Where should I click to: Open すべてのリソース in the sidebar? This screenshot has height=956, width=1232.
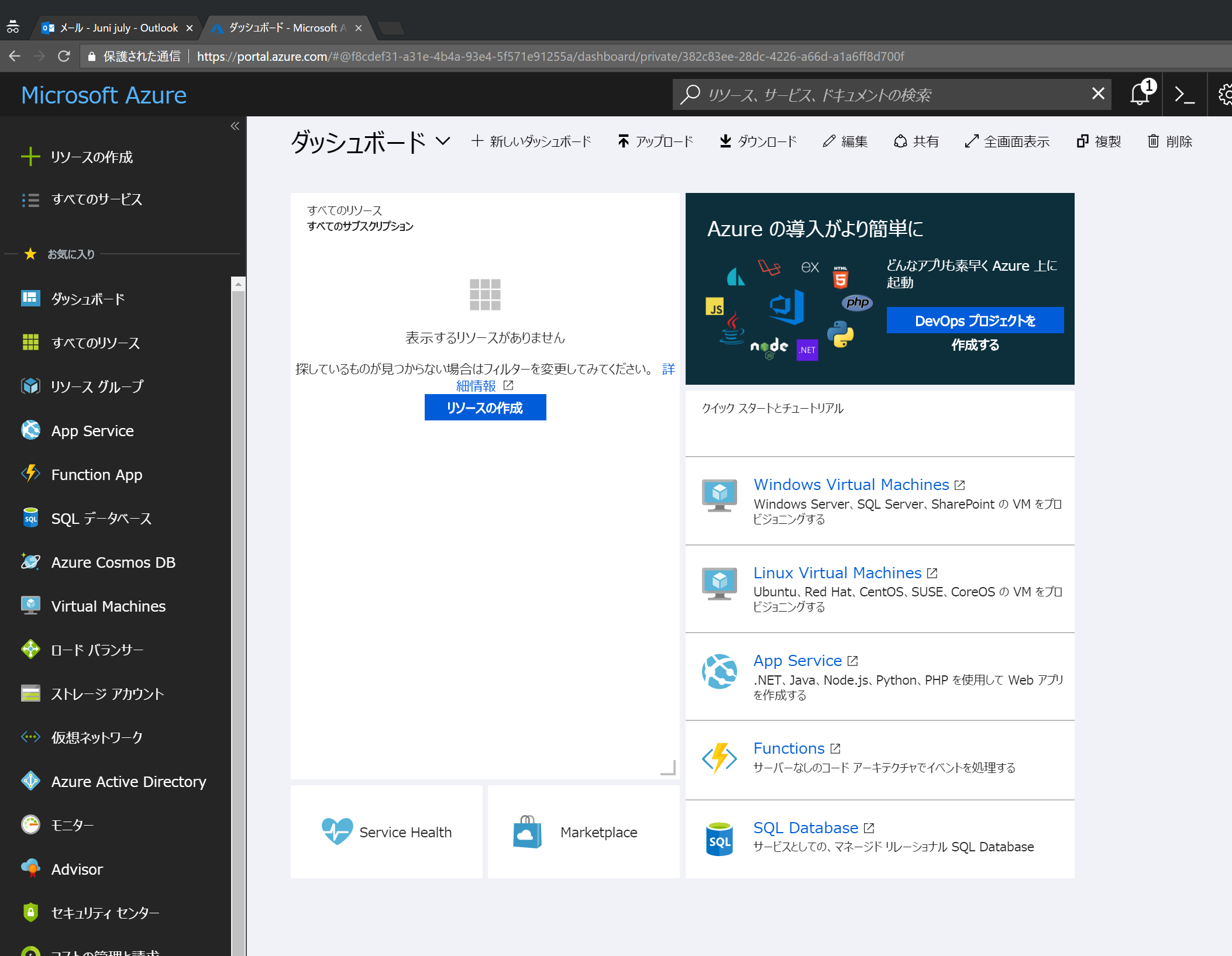(81, 343)
